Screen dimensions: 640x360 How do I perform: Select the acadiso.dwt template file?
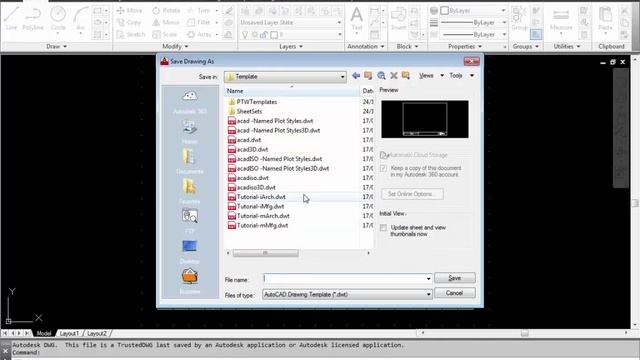pyautogui.click(x=248, y=178)
